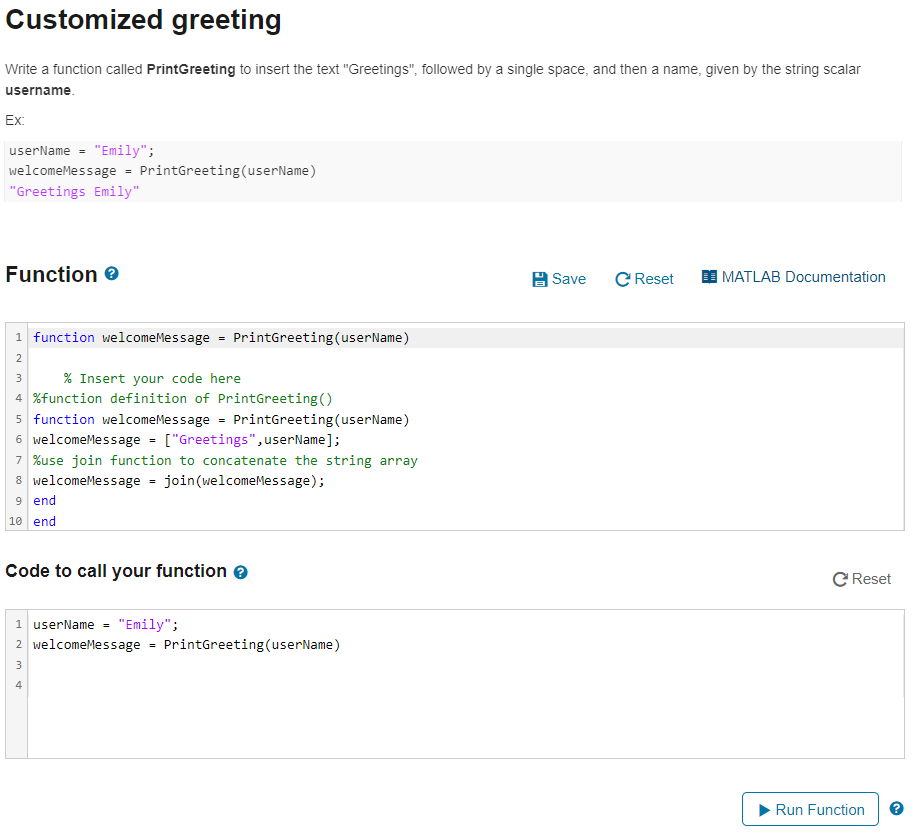Click the userName = "Emily" line in call editor
This screenshot has height=835, width=924.
466,625
